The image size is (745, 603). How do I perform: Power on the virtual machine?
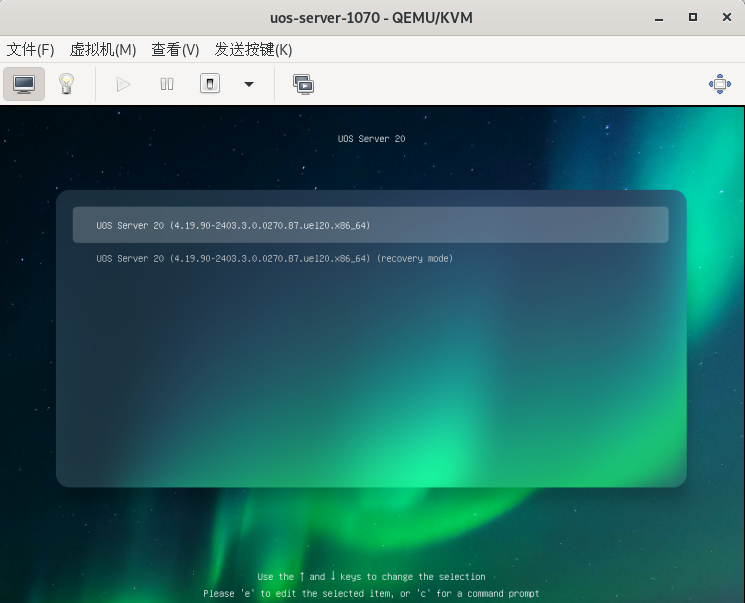[124, 85]
